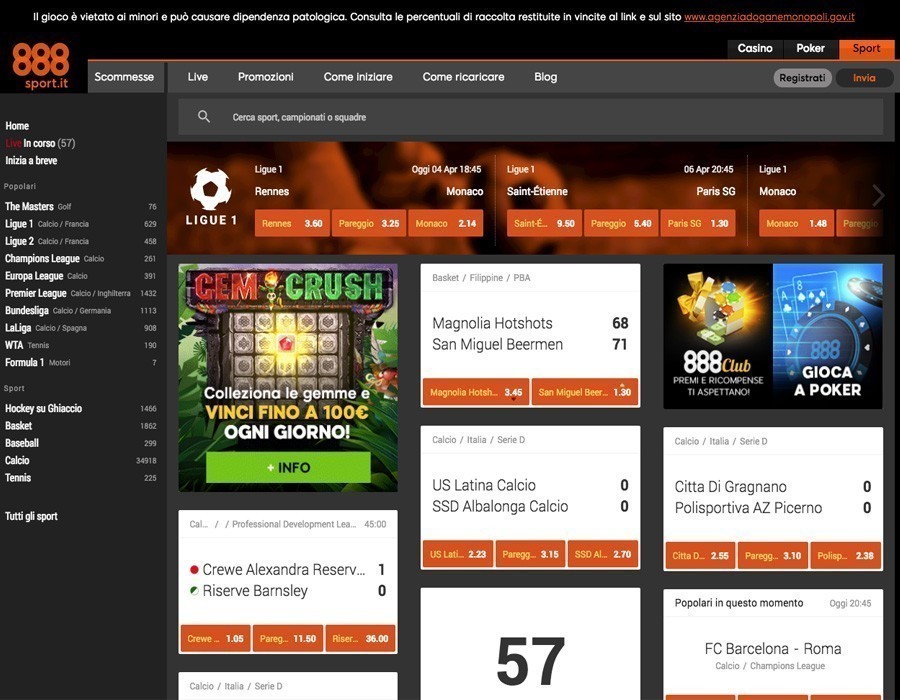
Task: Bet on Paris SG at 1.30
Action: 698,223
